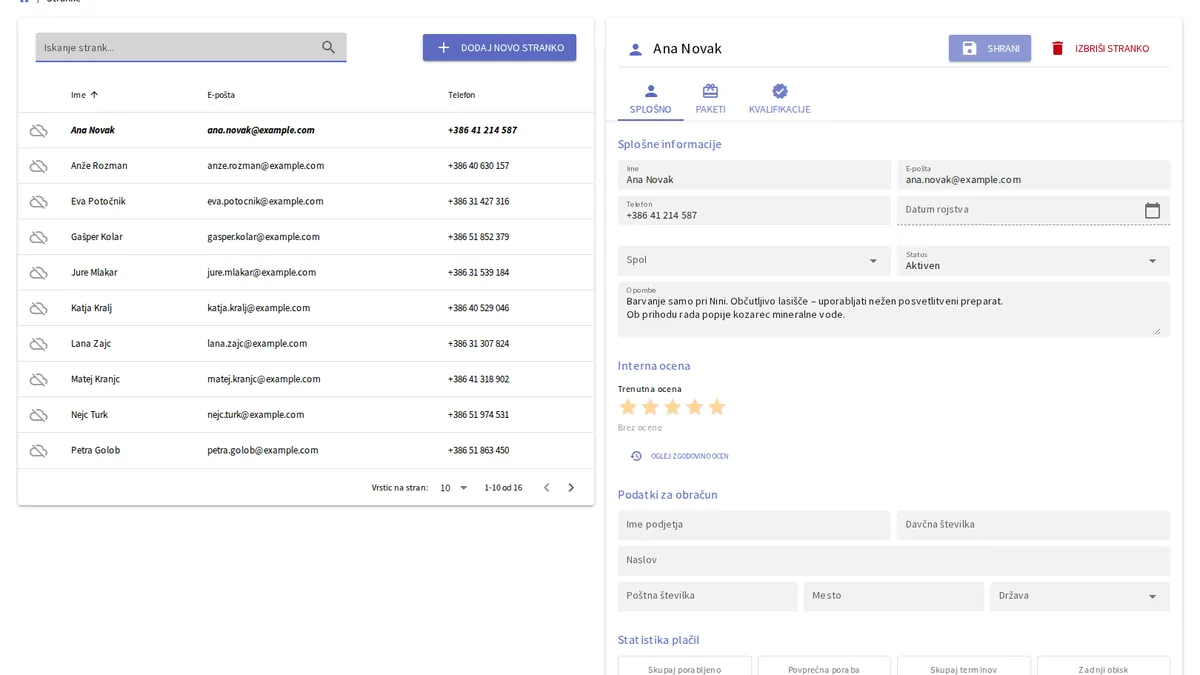
Task: Click the search magnifier icon
Action: click(328, 47)
